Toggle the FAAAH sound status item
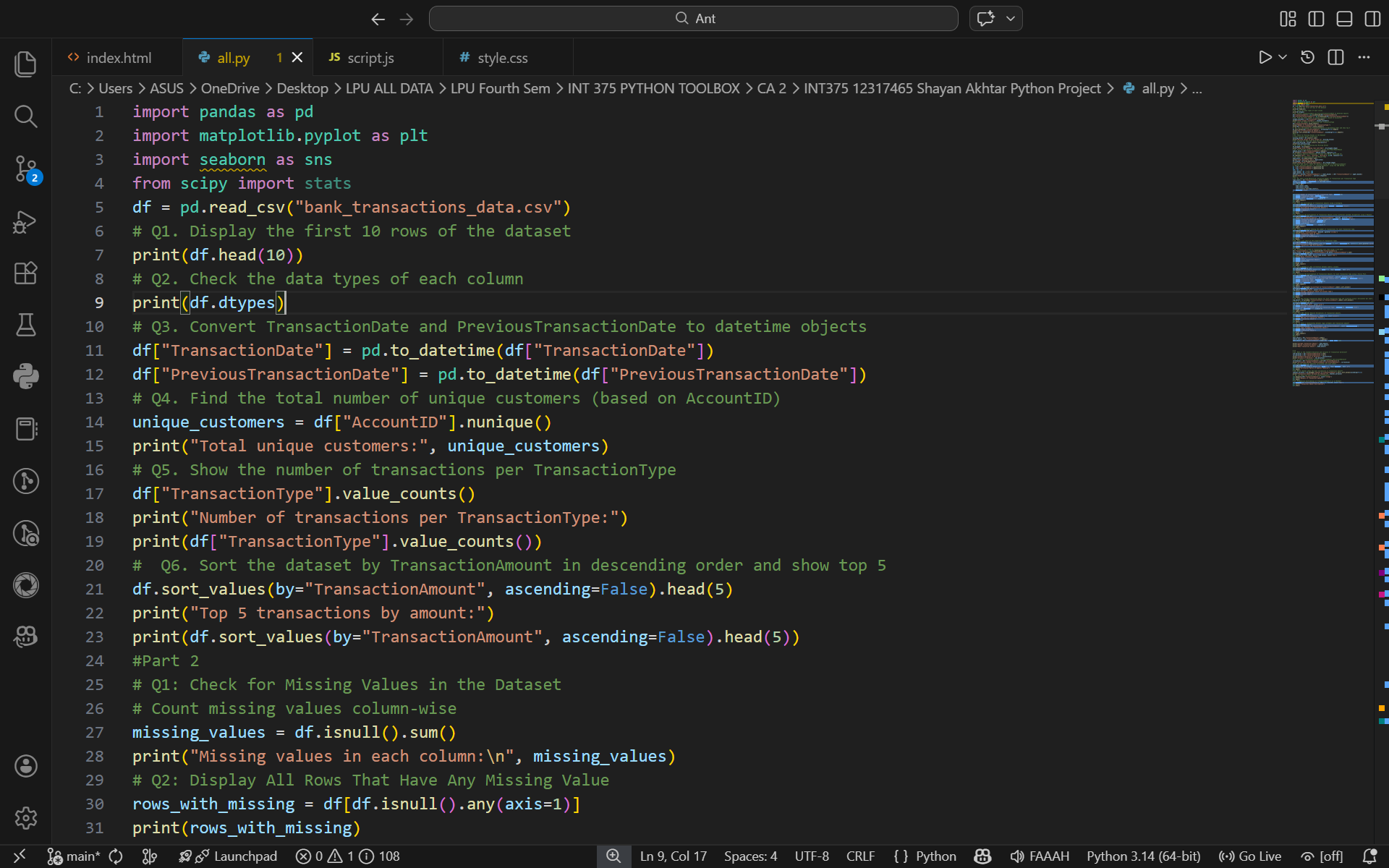Image resolution: width=1389 pixels, height=868 pixels. coord(1039,856)
